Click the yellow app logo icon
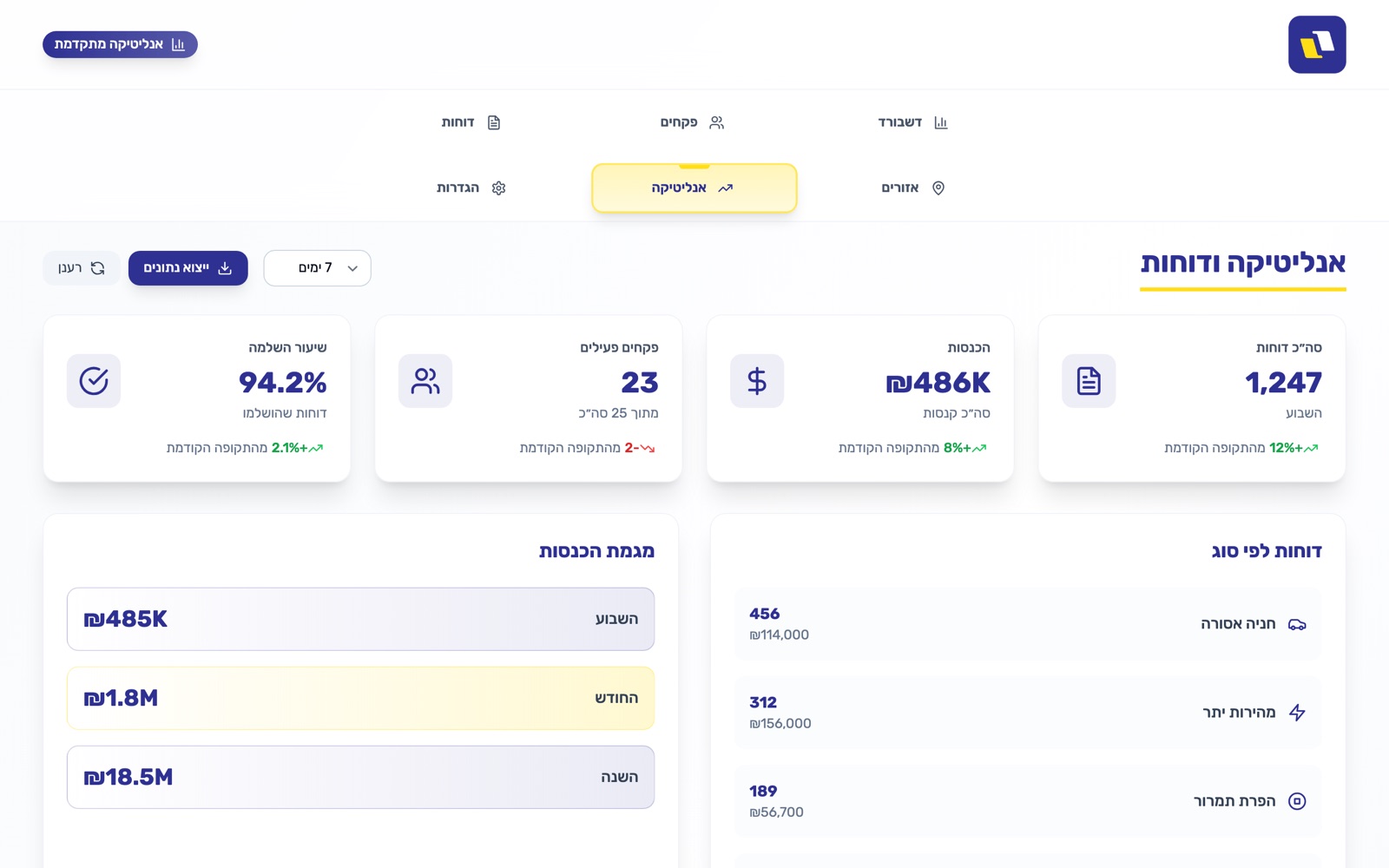 click(x=1317, y=44)
